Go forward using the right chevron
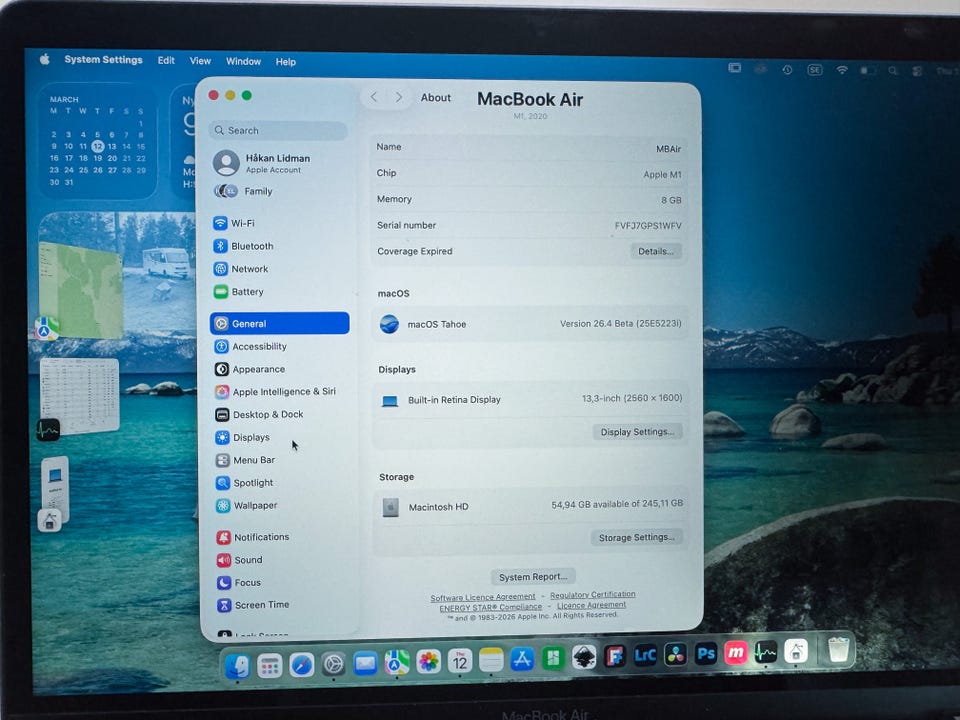The image size is (960, 720). 399,97
